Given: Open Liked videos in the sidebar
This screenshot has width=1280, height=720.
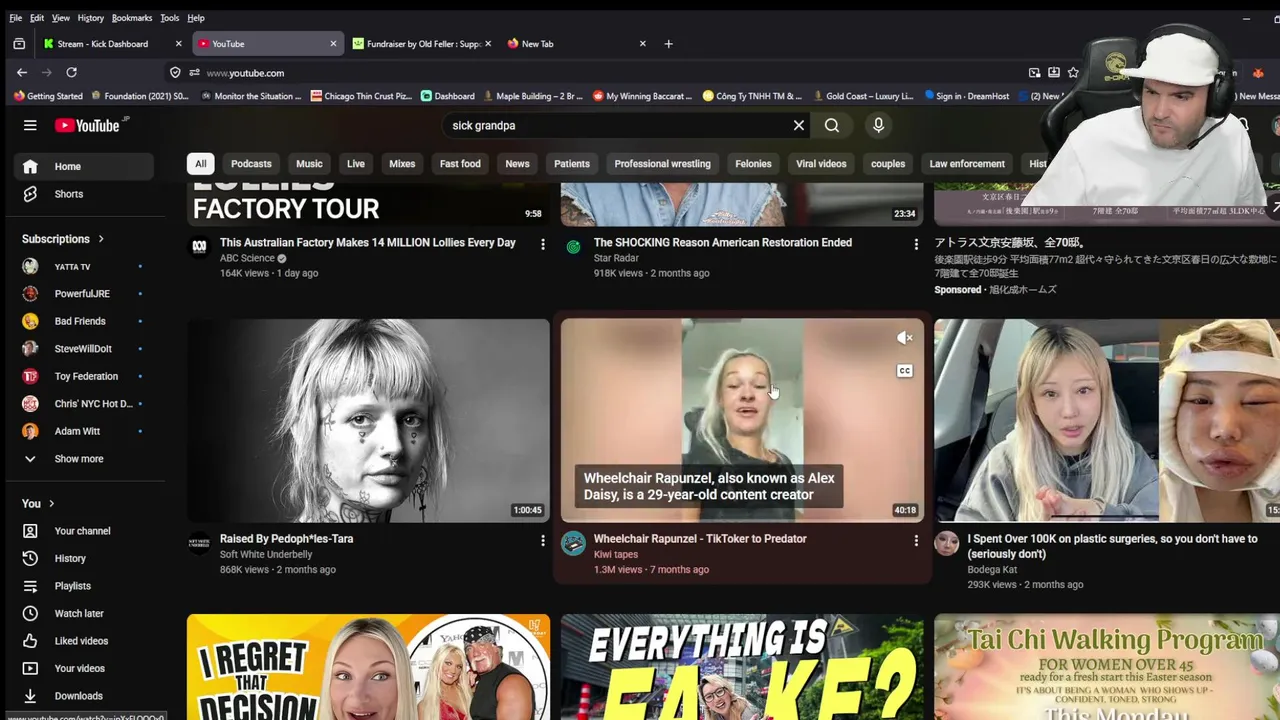Looking at the screenshot, I should point(83,641).
